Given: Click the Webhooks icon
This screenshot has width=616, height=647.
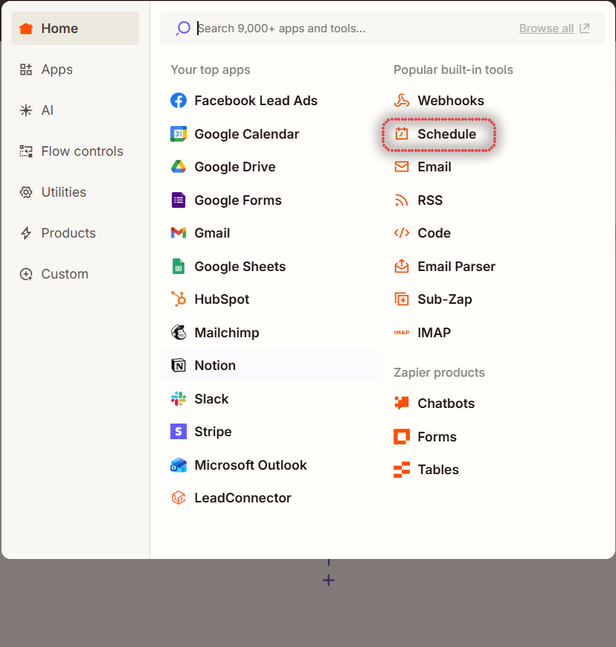Looking at the screenshot, I should [x=401, y=100].
